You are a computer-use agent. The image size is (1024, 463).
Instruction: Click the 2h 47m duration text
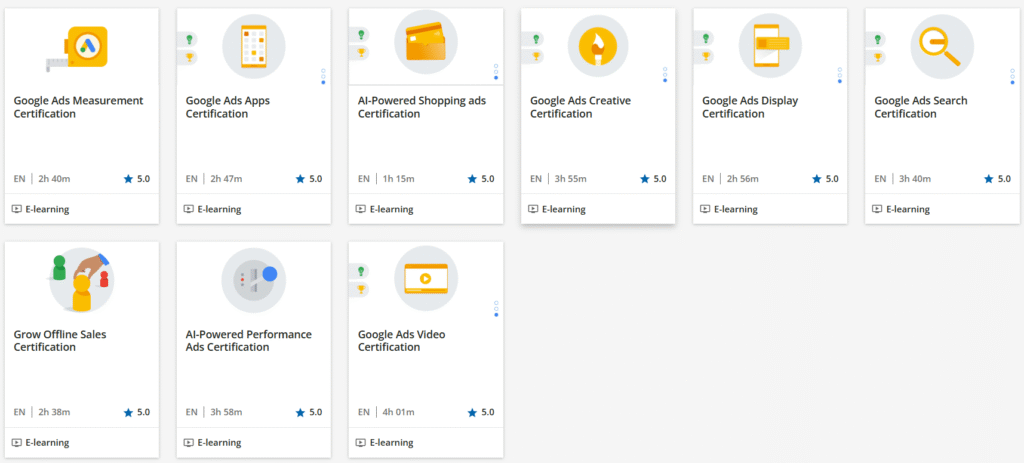click(227, 179)
